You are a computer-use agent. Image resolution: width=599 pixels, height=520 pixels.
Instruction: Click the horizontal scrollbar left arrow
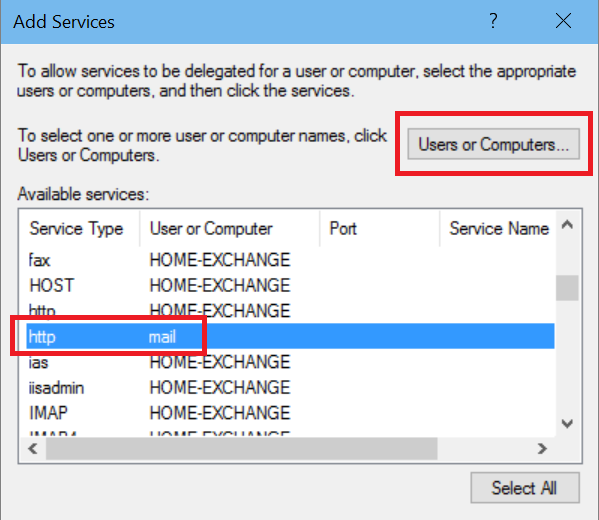33,449
